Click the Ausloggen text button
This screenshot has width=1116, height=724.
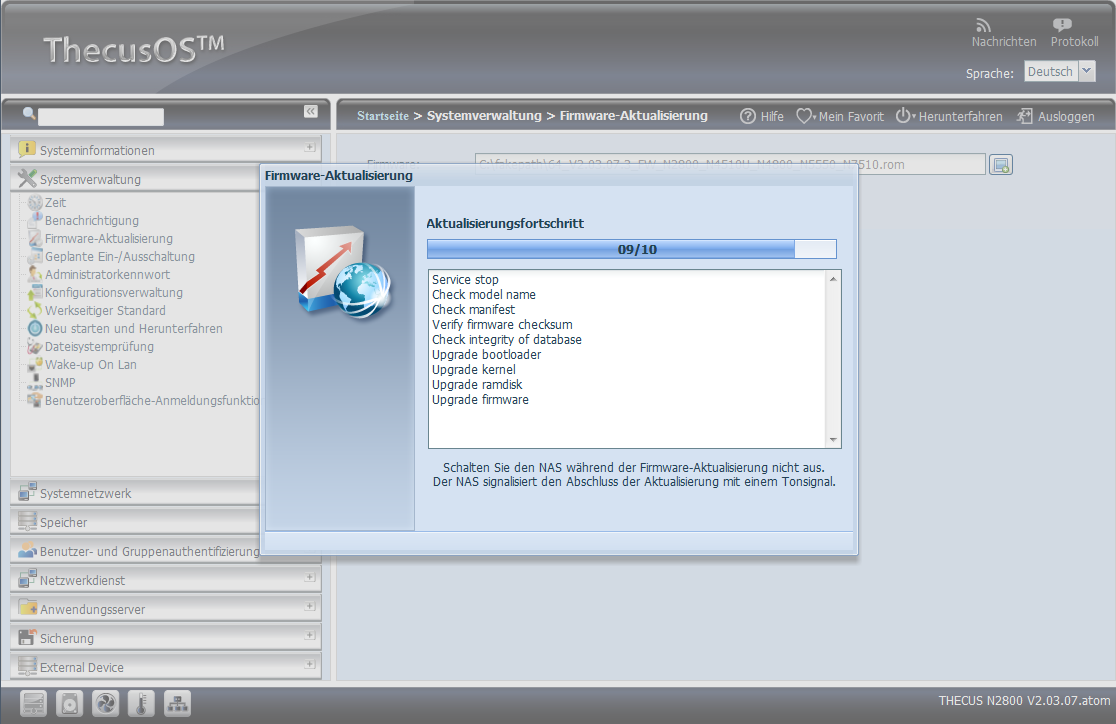pyautogui.click(x=1066, y=117)
